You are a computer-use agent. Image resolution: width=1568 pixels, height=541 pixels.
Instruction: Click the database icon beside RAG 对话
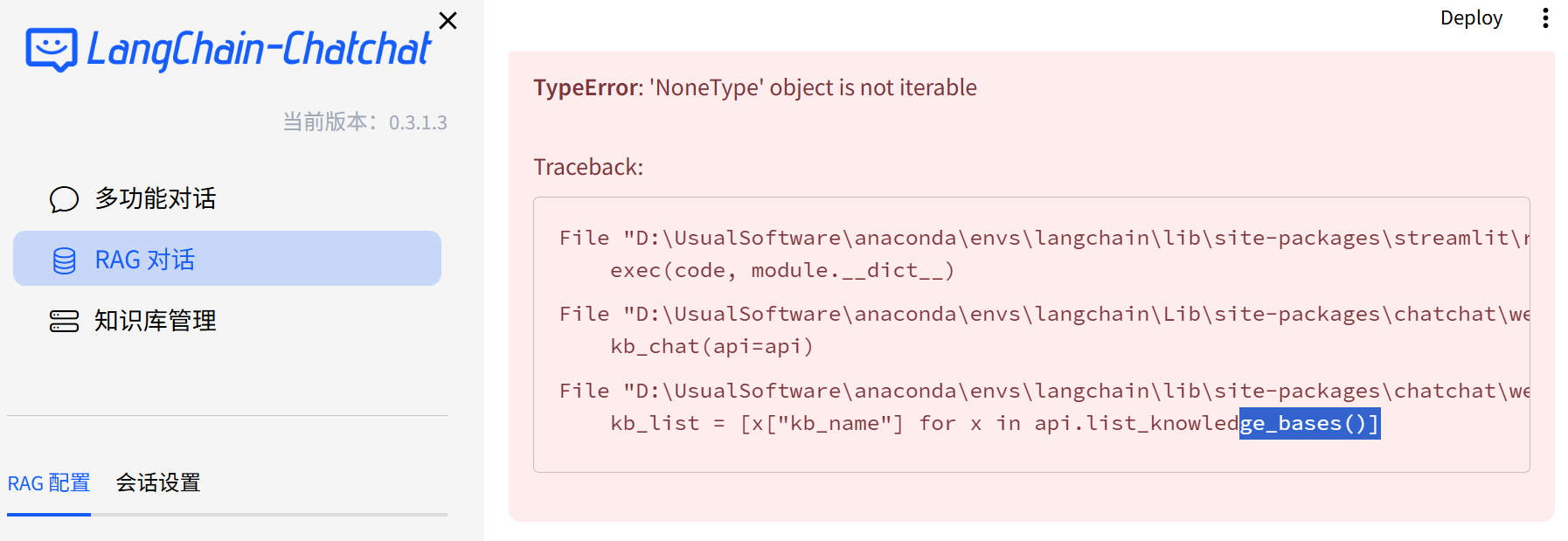coord(64,260)
